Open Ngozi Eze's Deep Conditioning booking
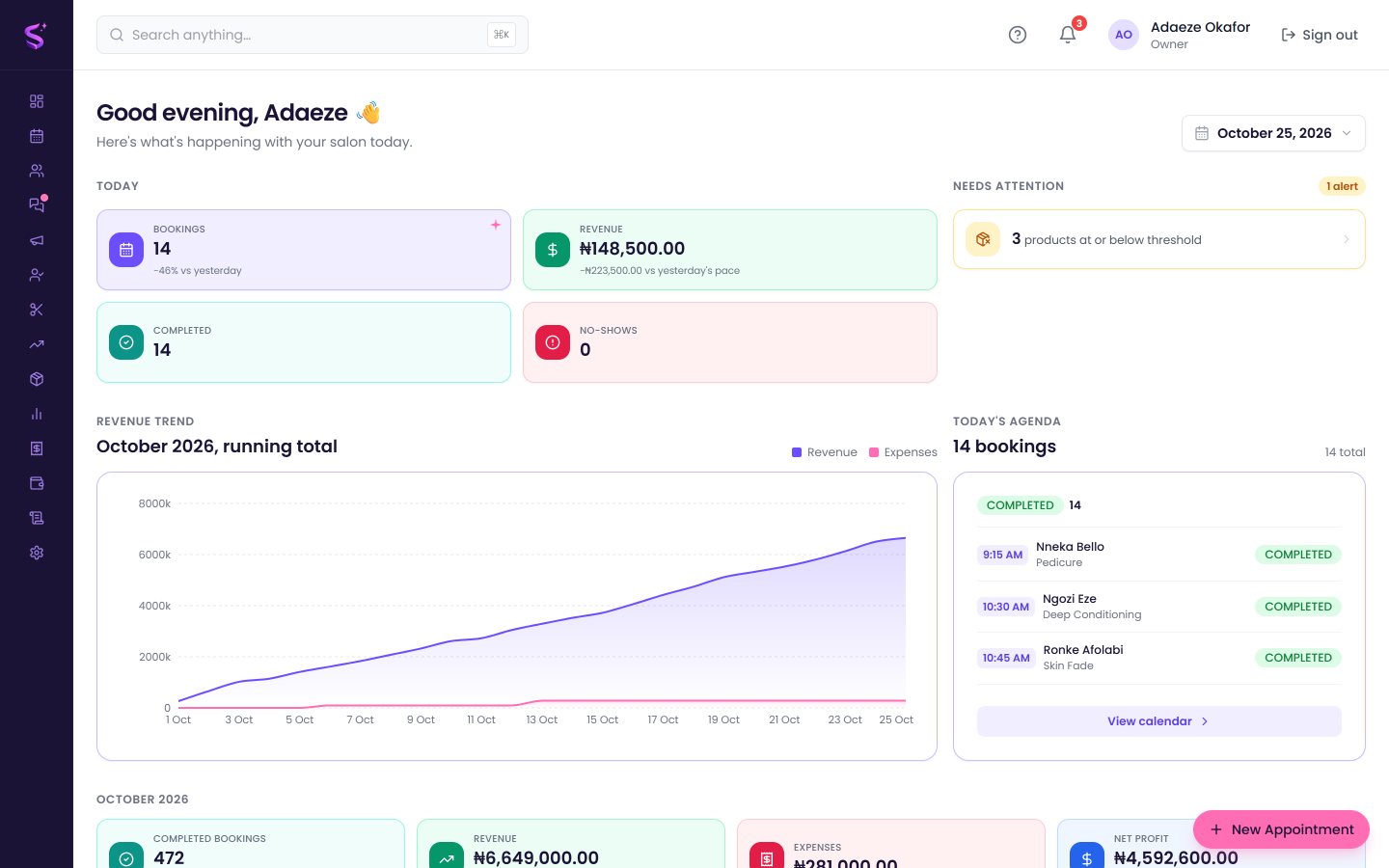 pos(1159,607)
